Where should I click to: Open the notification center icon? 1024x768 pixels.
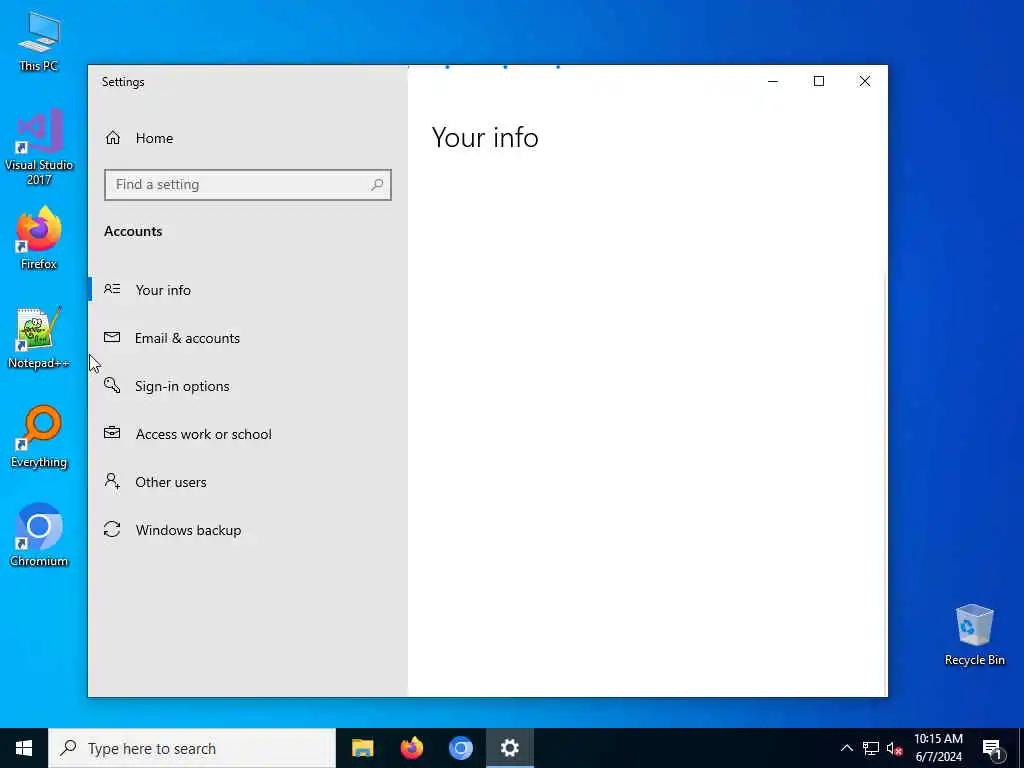click(x=992, y=748)
